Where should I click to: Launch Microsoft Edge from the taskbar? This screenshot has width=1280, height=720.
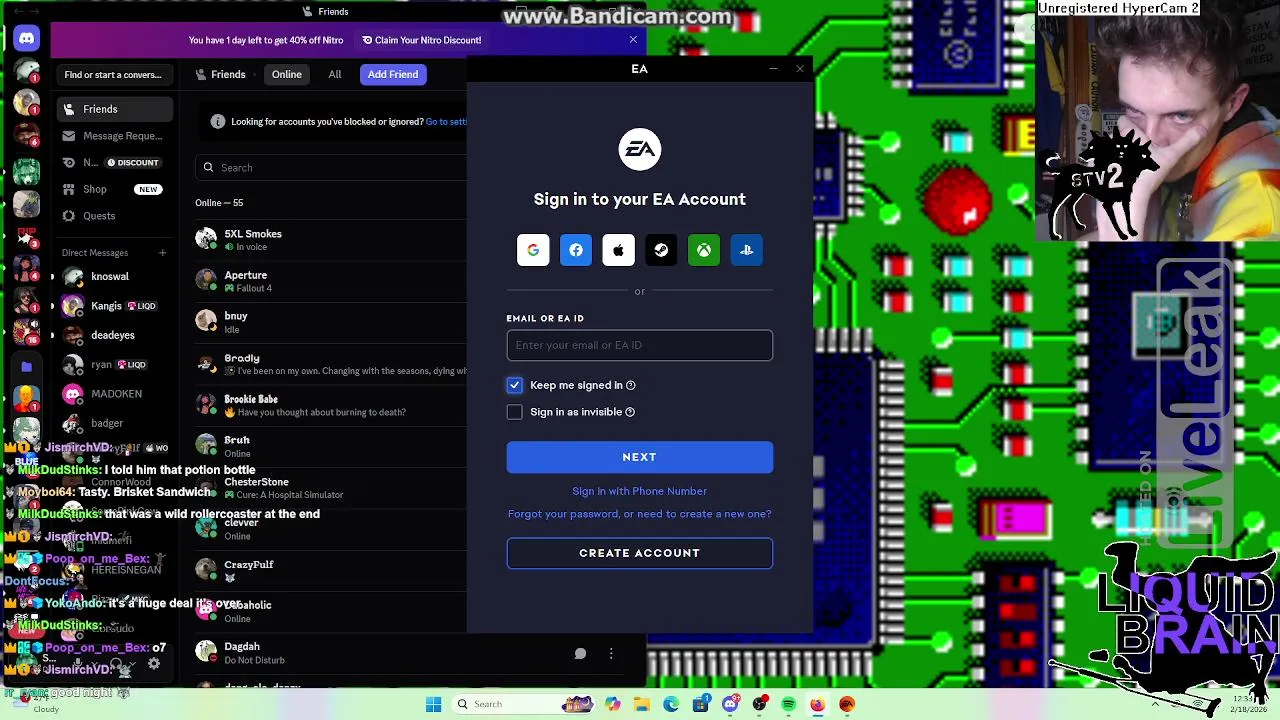(x=671, y=704)
